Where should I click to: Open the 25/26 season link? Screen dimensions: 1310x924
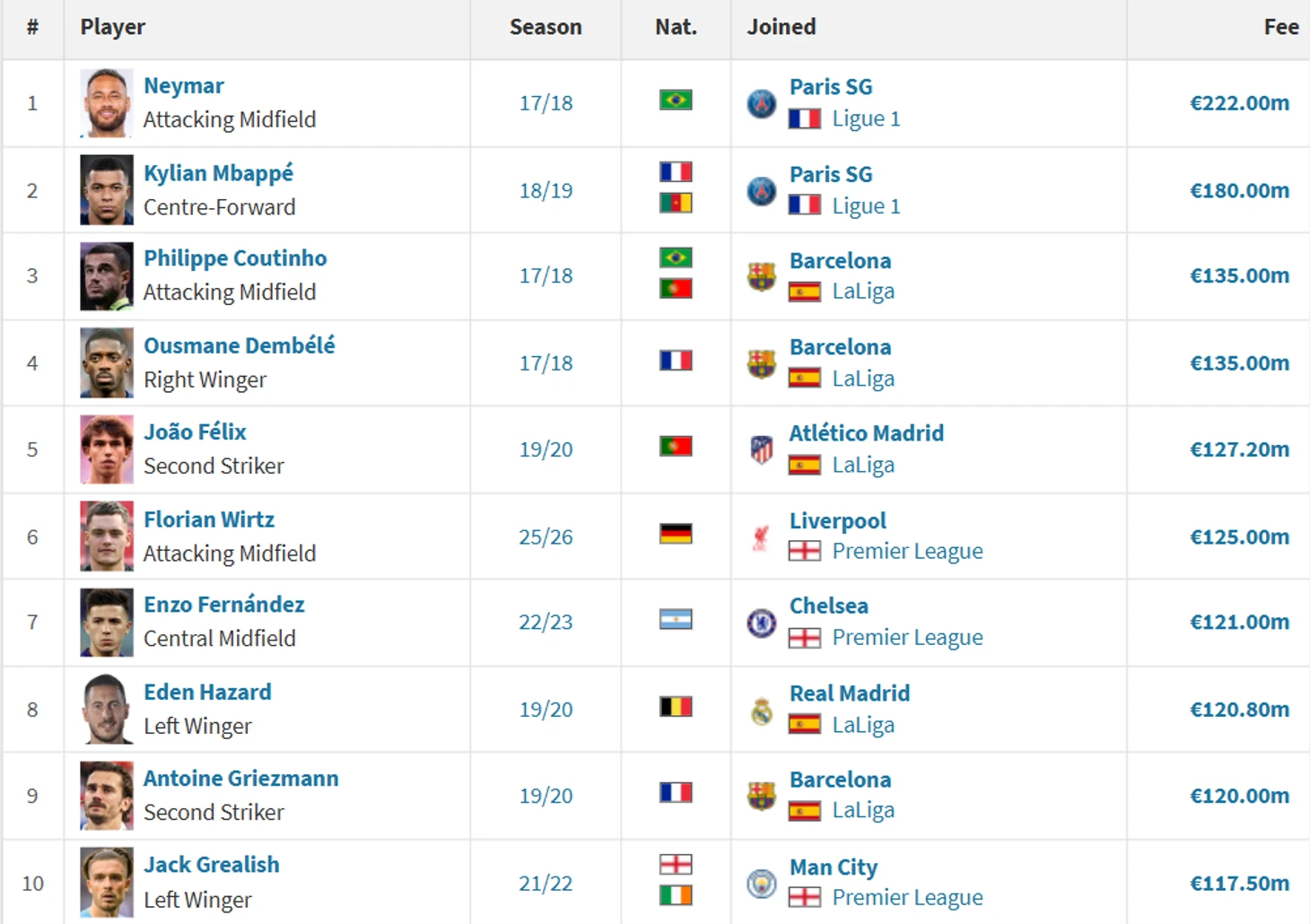pyautogui.click(x=546, y=537)
